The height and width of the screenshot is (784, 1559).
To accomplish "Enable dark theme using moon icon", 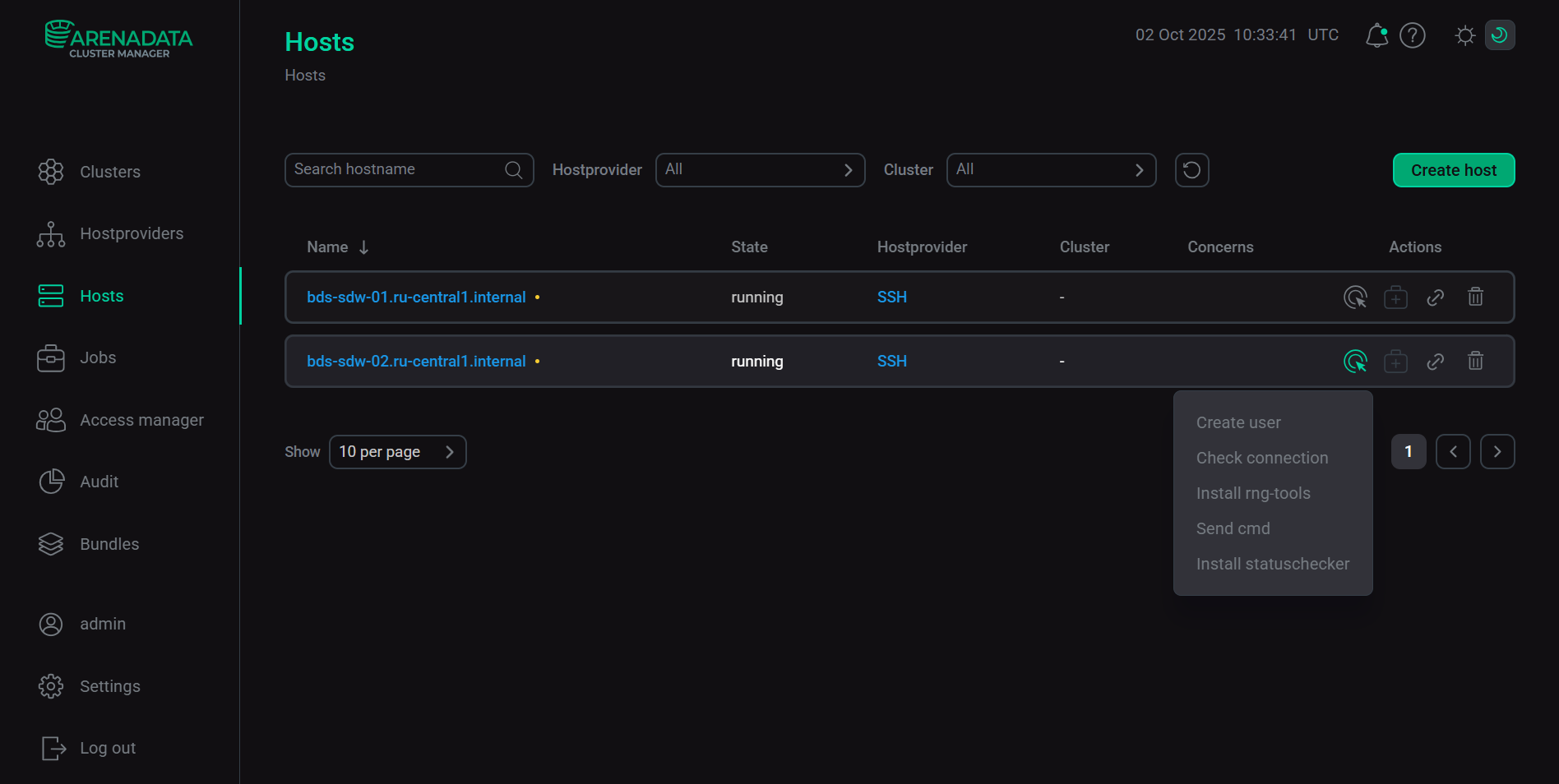I will click(x=1500, y=35).
